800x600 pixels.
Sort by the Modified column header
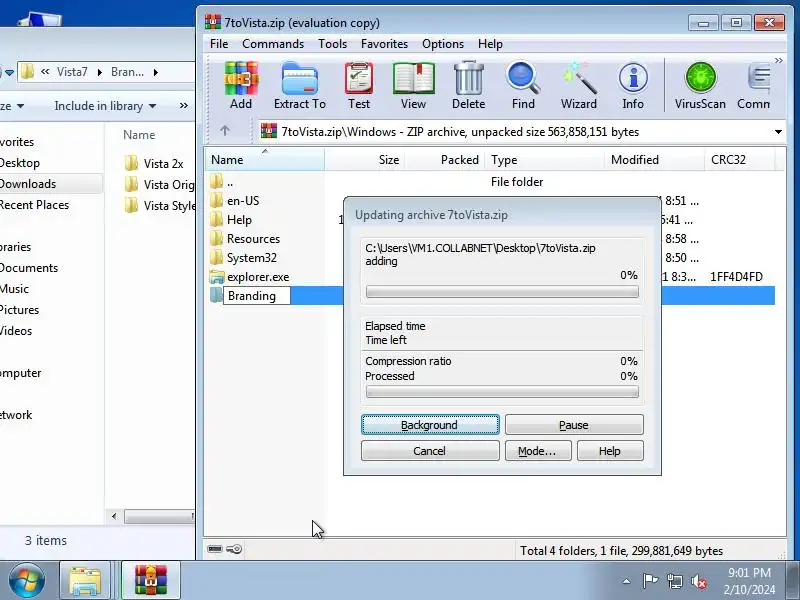click(x=655, y=160)
